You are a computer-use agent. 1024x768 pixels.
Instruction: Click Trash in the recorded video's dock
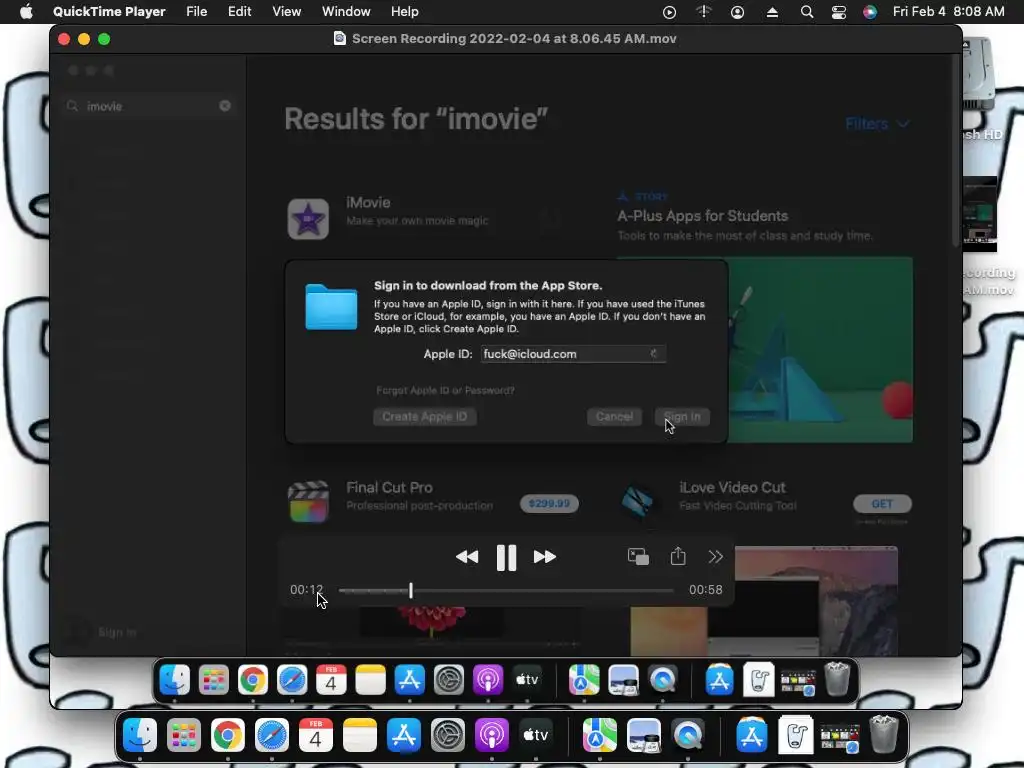pyautogui.click(x=837, y=679)
